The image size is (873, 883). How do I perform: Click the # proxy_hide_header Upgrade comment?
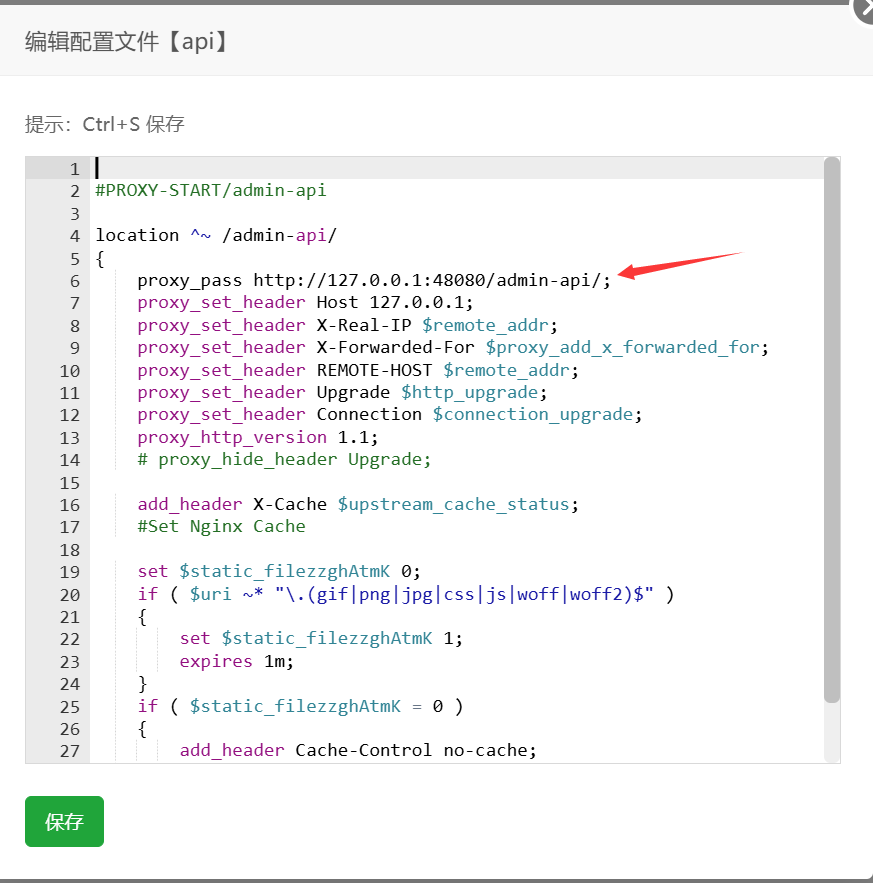284,460
